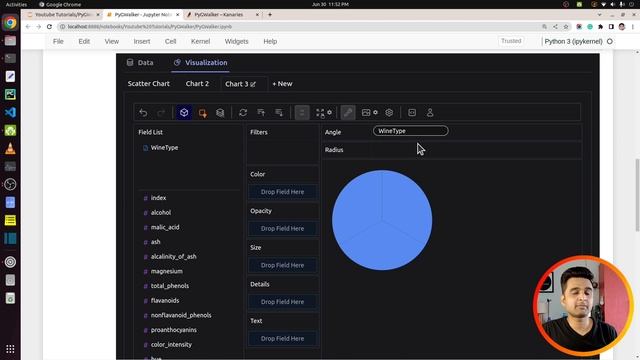Open the mark type selector icon
640x360 pixels.
tap(202, 113)
